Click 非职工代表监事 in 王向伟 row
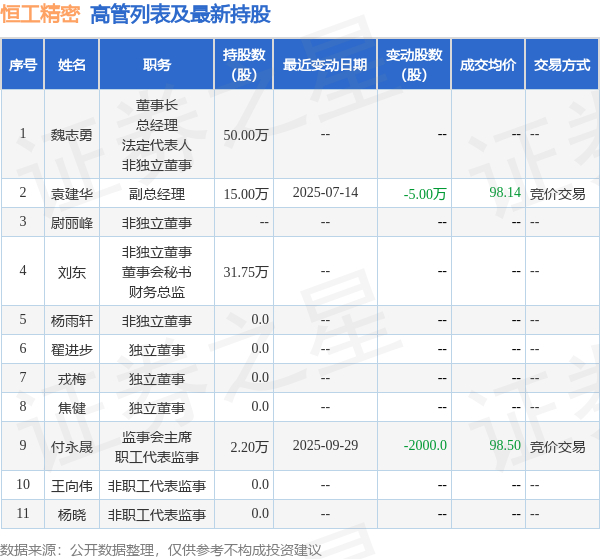 tap(157, 486)
